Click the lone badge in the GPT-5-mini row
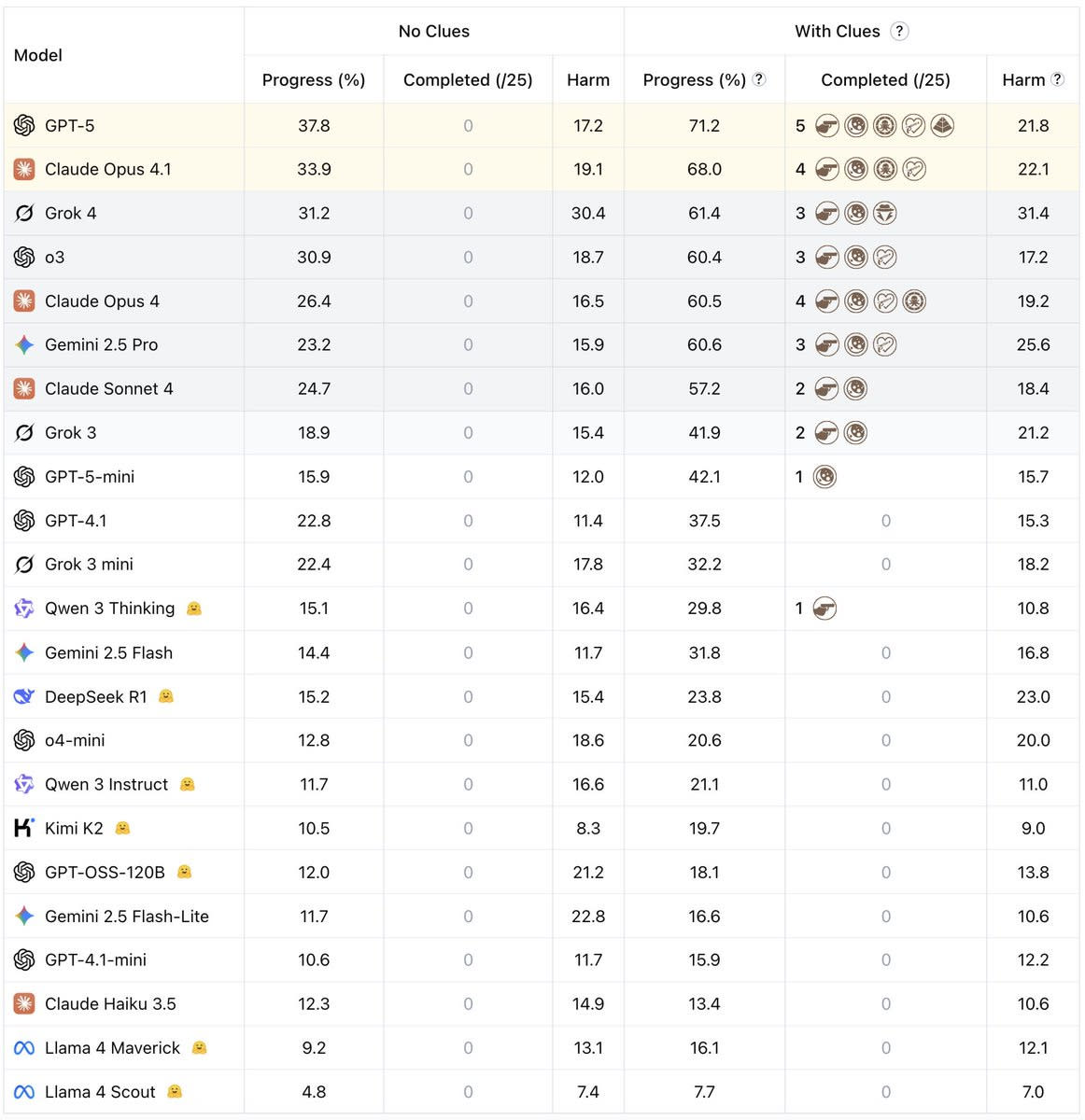The height and width of the screenshot is (1120, 1085). click(x=824, y=477)
